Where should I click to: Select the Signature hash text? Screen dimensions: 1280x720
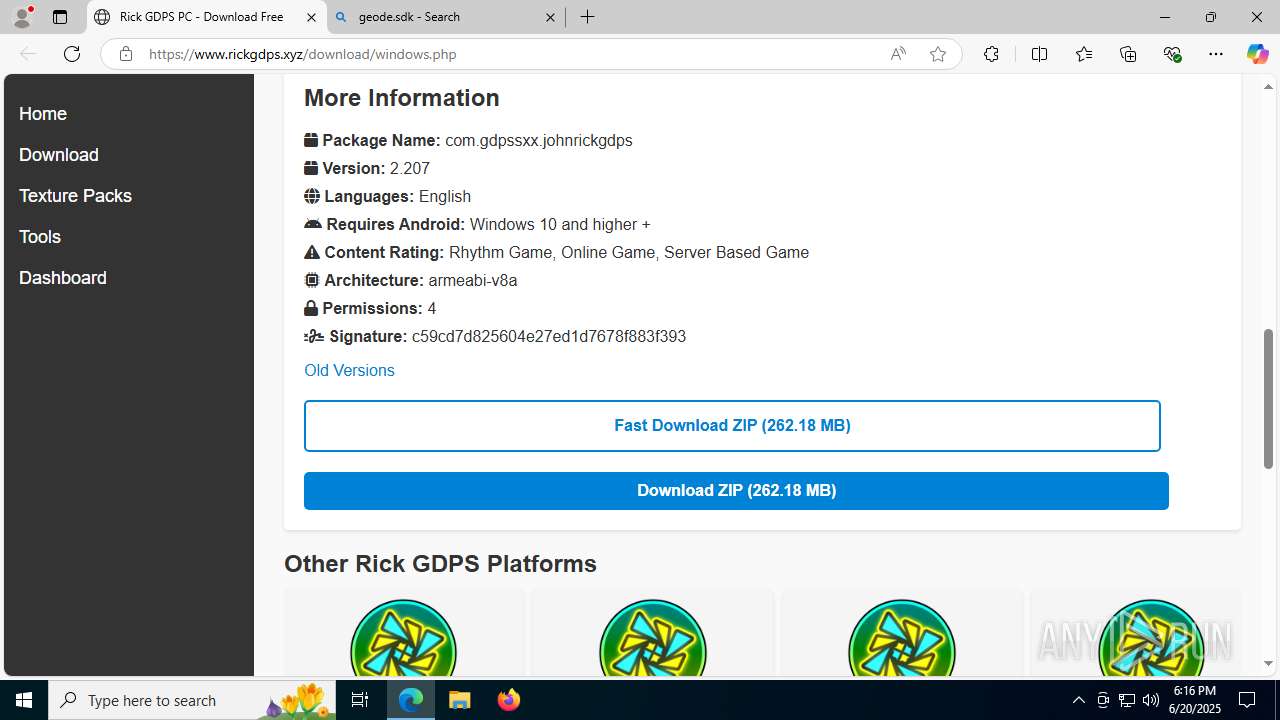(549, 337)
